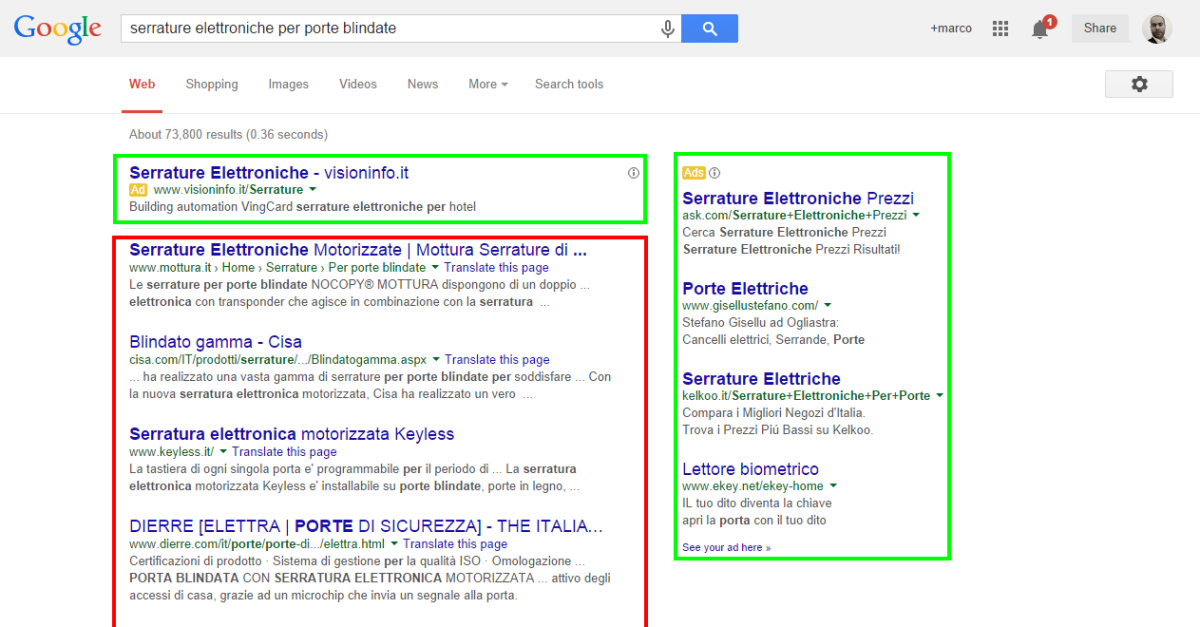1200x627 pixels.
Task: Open the account profile picture
Action: pos(1157,29)
